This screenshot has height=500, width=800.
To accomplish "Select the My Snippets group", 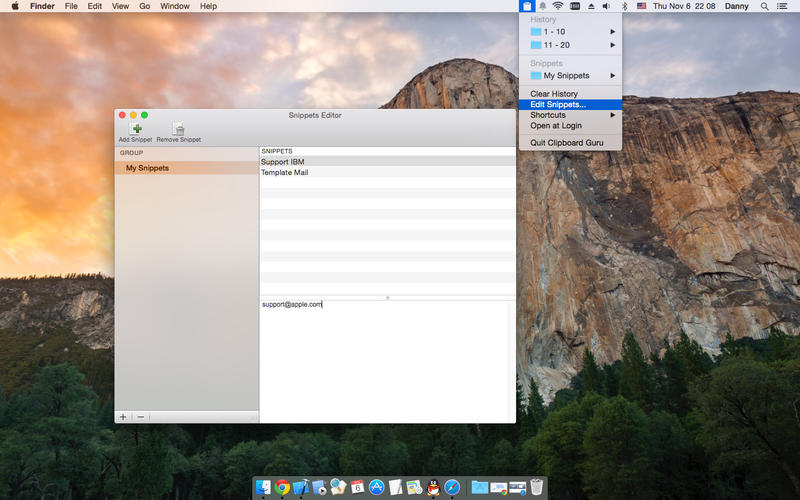I will tap(187, 168).
